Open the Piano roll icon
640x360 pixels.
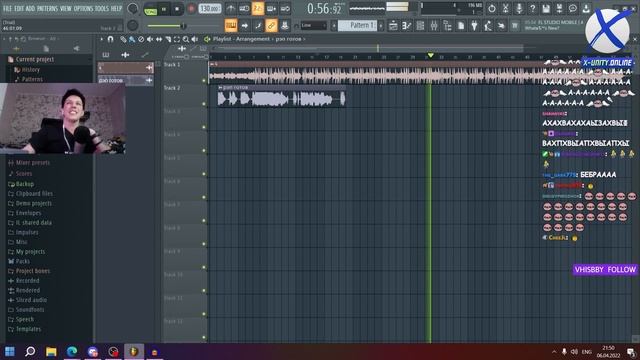(x=407, y=26)
